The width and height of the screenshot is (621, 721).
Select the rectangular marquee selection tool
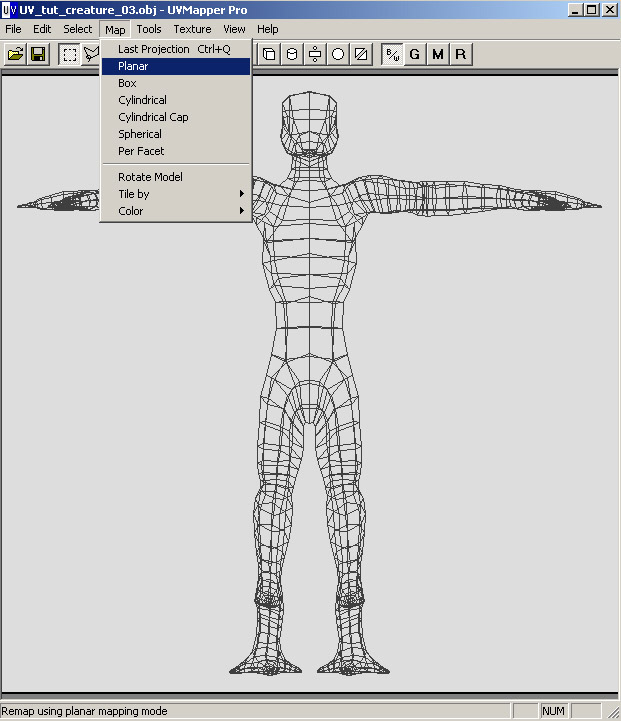click(69, 54)
